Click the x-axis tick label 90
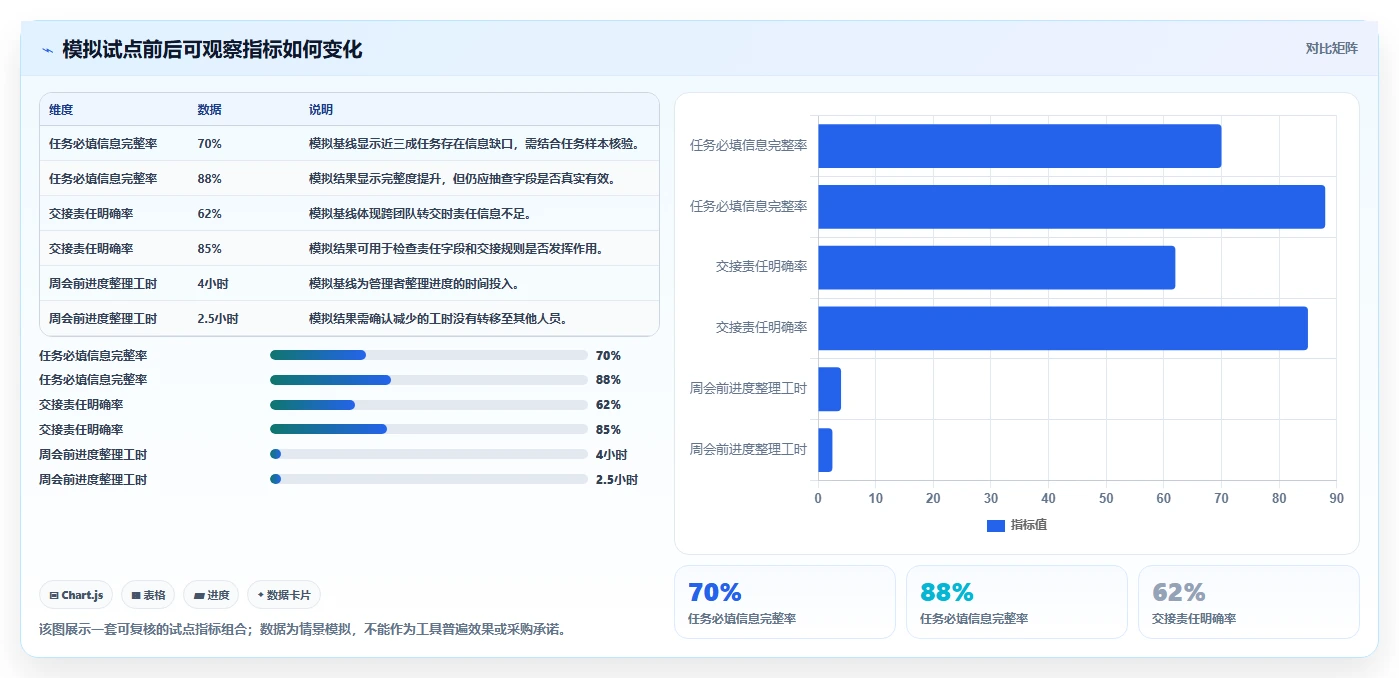 [1336, 498]
